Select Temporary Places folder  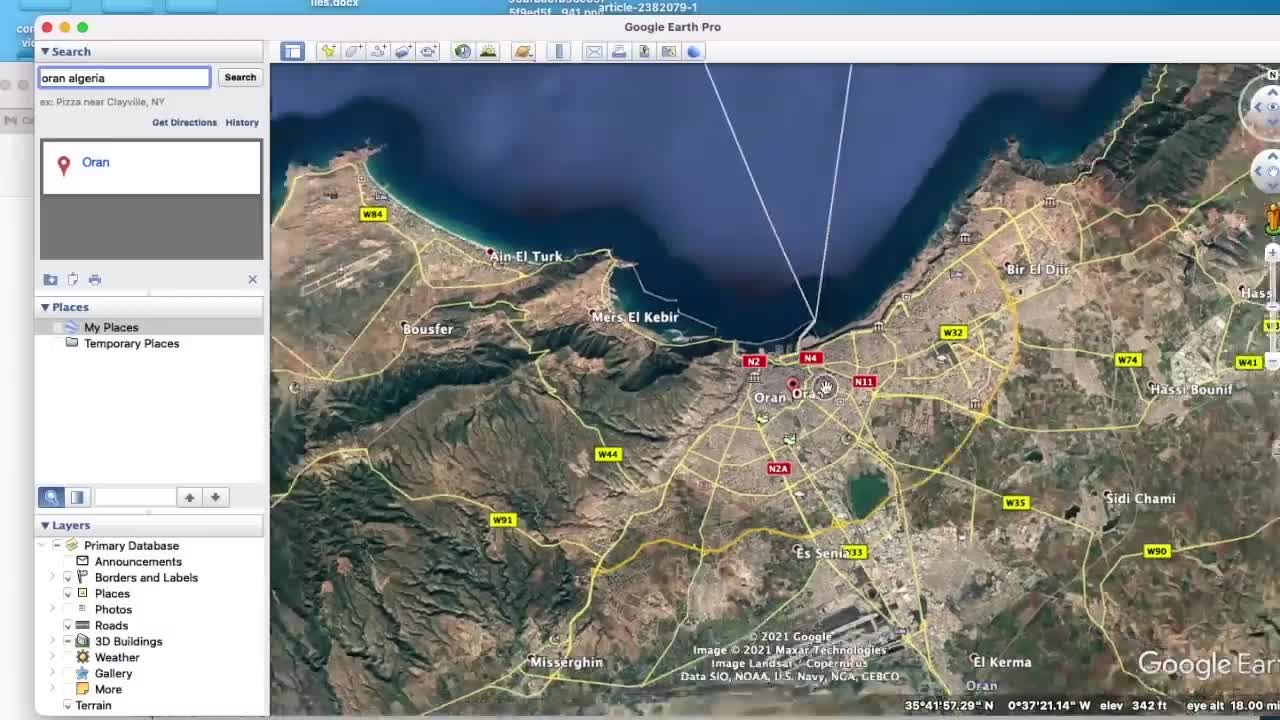pyautogui.click(x=131, y=343)
